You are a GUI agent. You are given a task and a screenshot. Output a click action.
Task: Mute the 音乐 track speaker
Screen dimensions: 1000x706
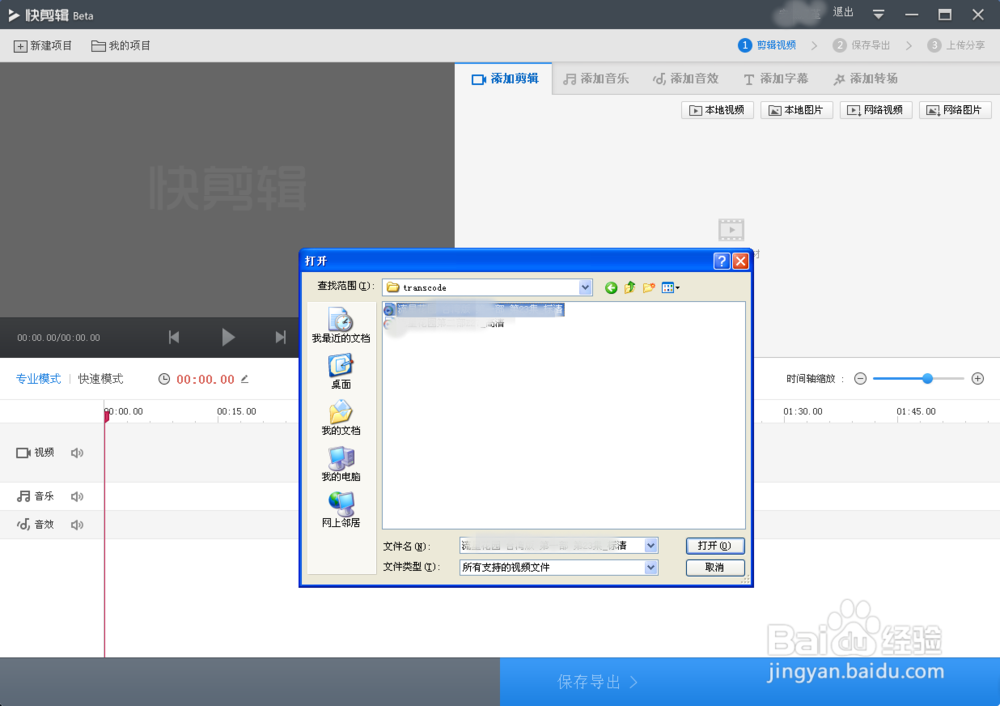[x=77, y=496]
